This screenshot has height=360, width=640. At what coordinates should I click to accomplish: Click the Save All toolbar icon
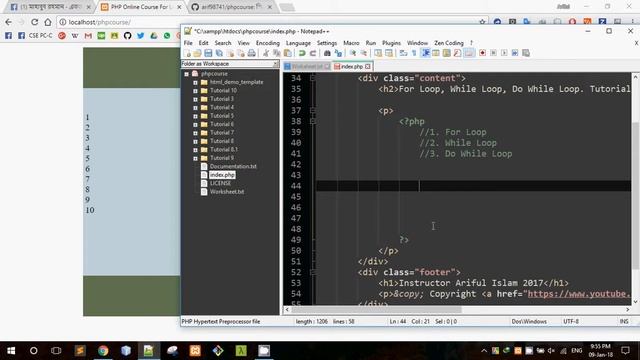tap(219, 53)
